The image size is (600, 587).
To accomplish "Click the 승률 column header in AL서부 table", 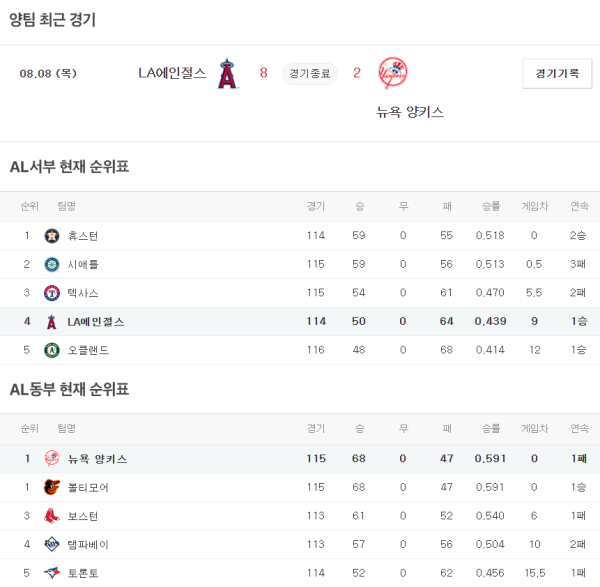I will [x=490, y=206].
